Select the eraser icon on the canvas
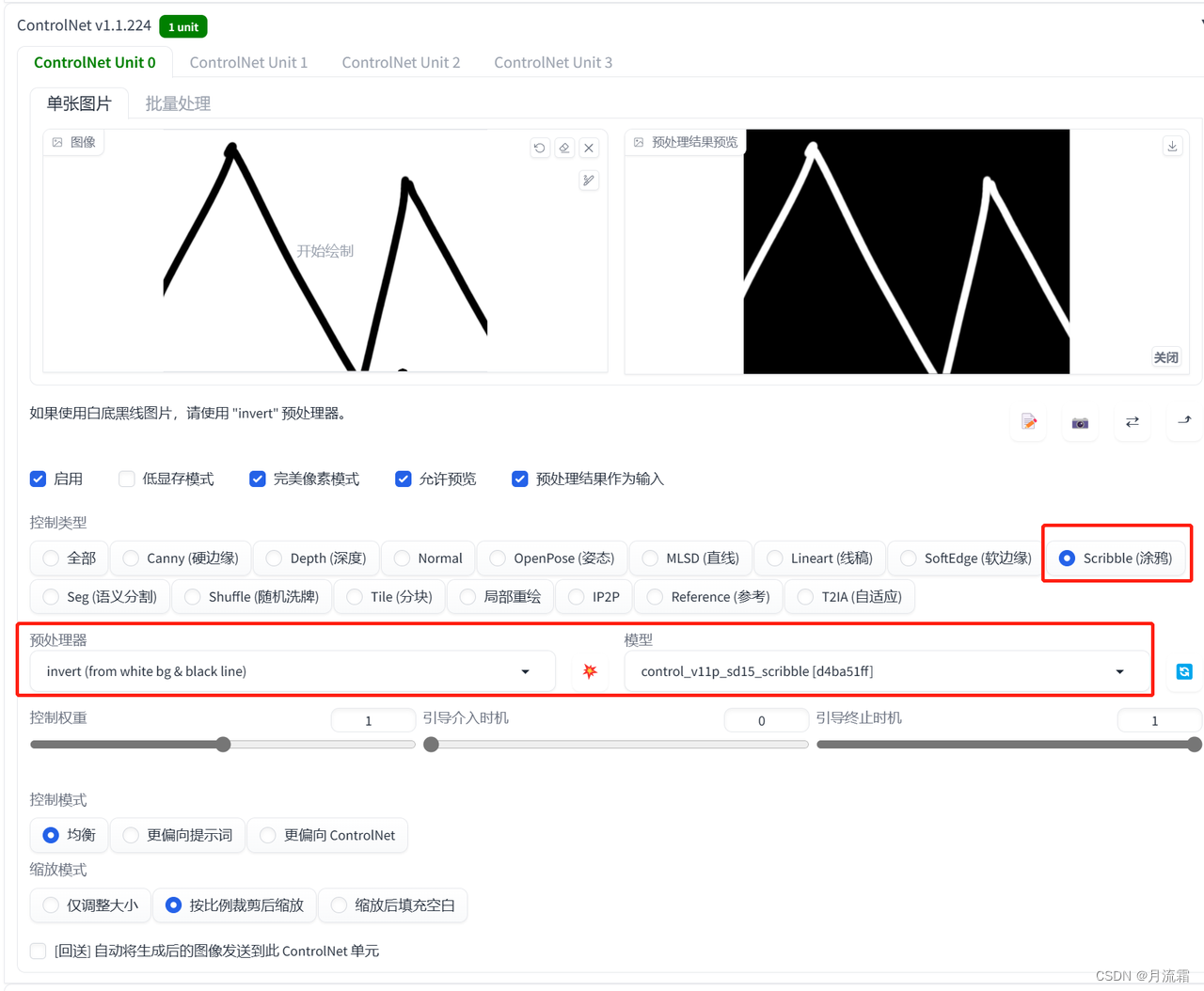 tap(564, 148)
